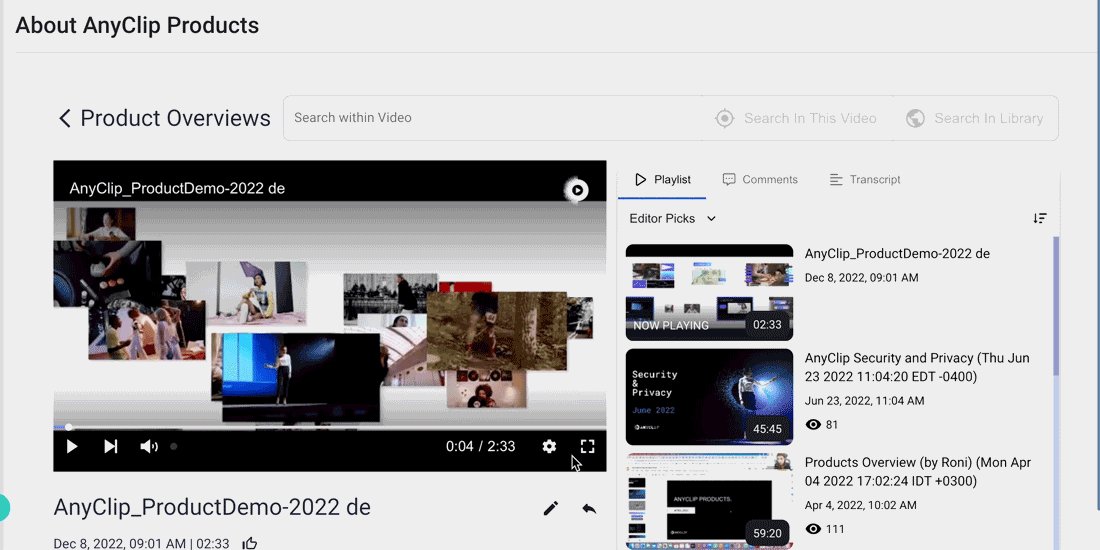The width and height of the screenshot is (1100, 550).
Task: Share the video using the arrow icon
Action: 589,508
